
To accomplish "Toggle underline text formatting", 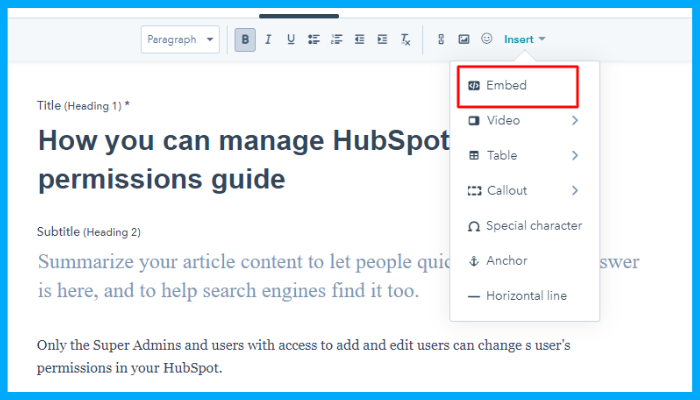I will click(291, 40).
